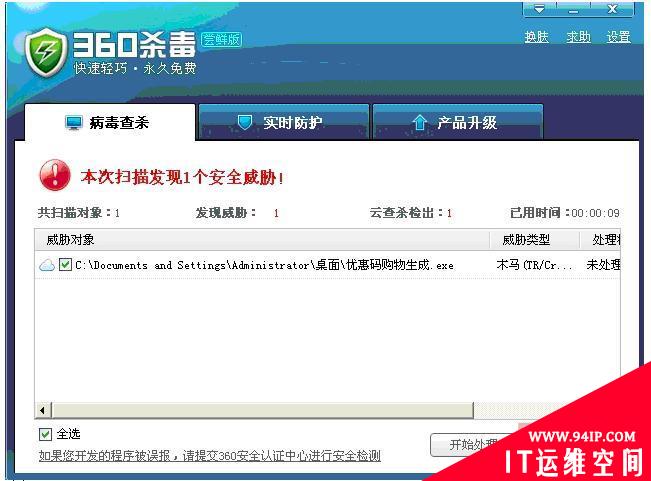This screenshot has height=481, width=651.
Task: Close the 360 antivirus window
Action: point(612,9)
